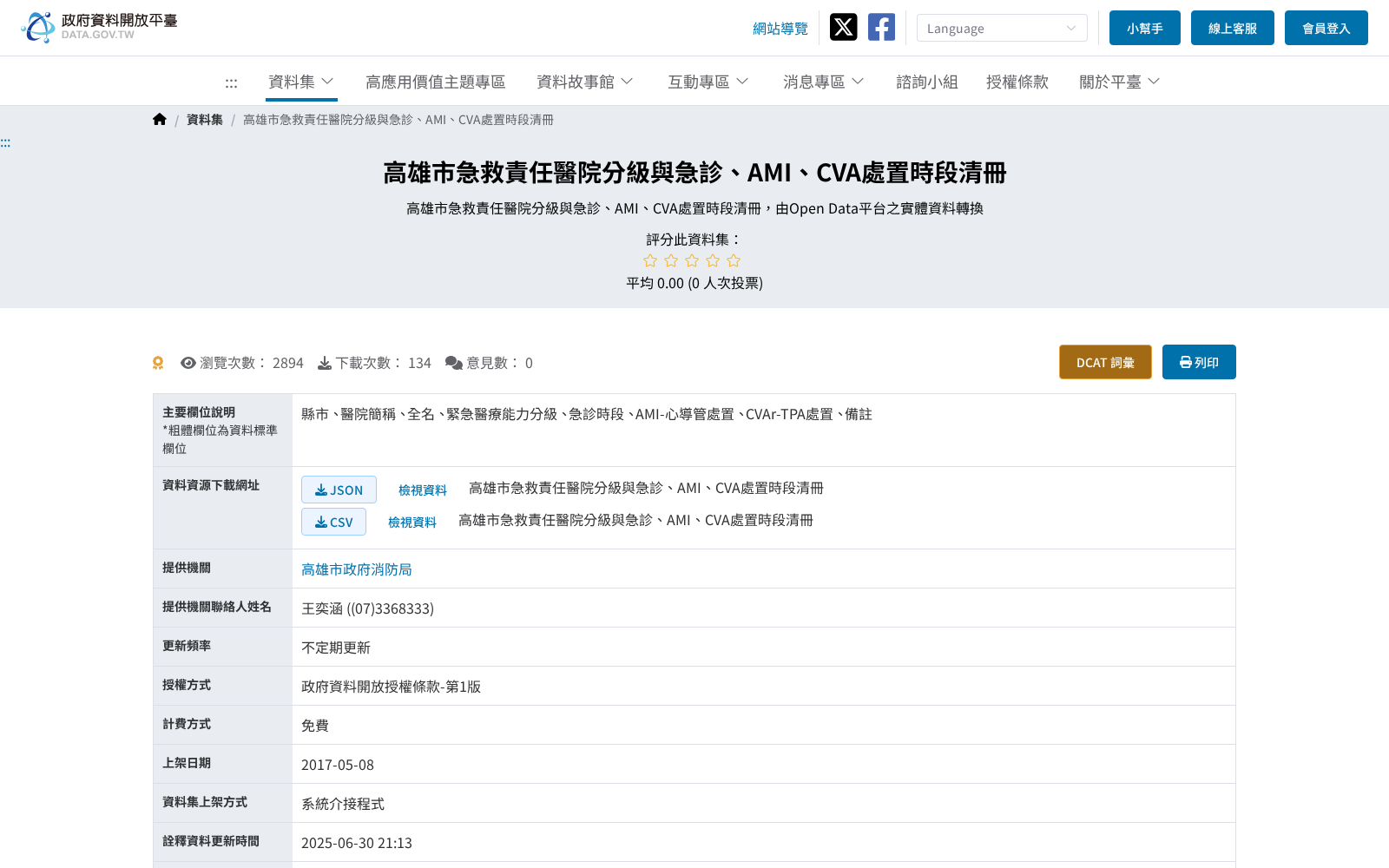Viewport: 1389px width, 868px height.
Task: Expand the 資料故事館 menu
Action: click(x=585, y=82)
